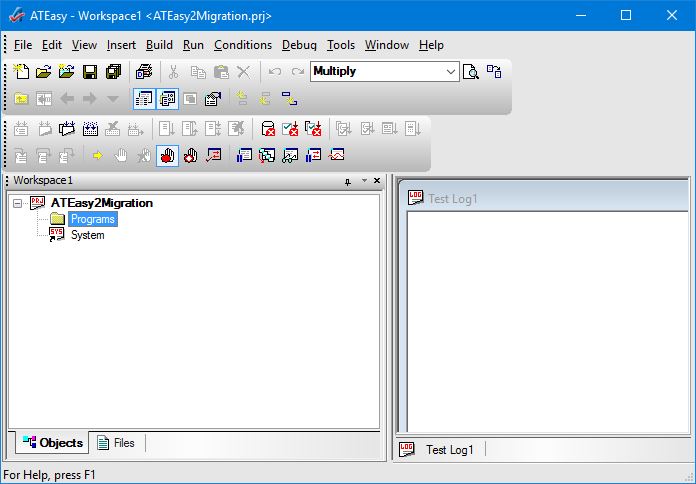Click the single checkmark red X icon
Viewport: 696px width, 484px height.
(x=290, y=129)
